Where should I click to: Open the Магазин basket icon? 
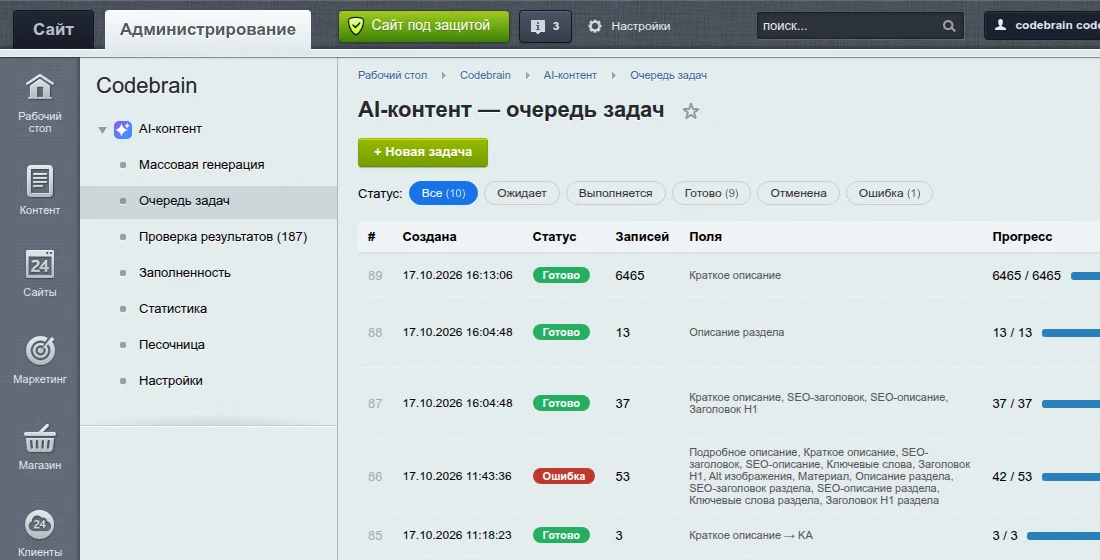39,439
